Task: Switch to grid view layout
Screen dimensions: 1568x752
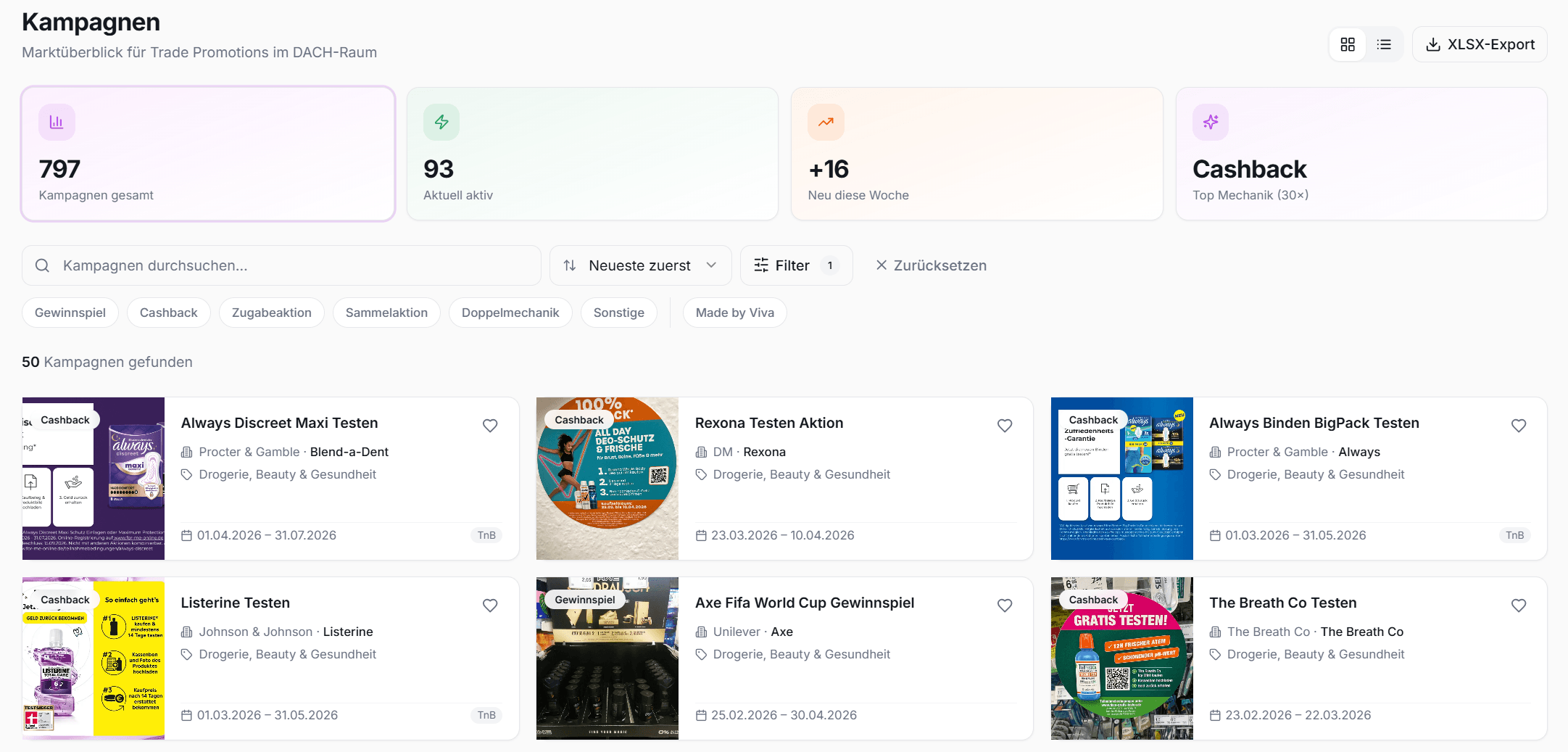Action: tap(1348, 45)
